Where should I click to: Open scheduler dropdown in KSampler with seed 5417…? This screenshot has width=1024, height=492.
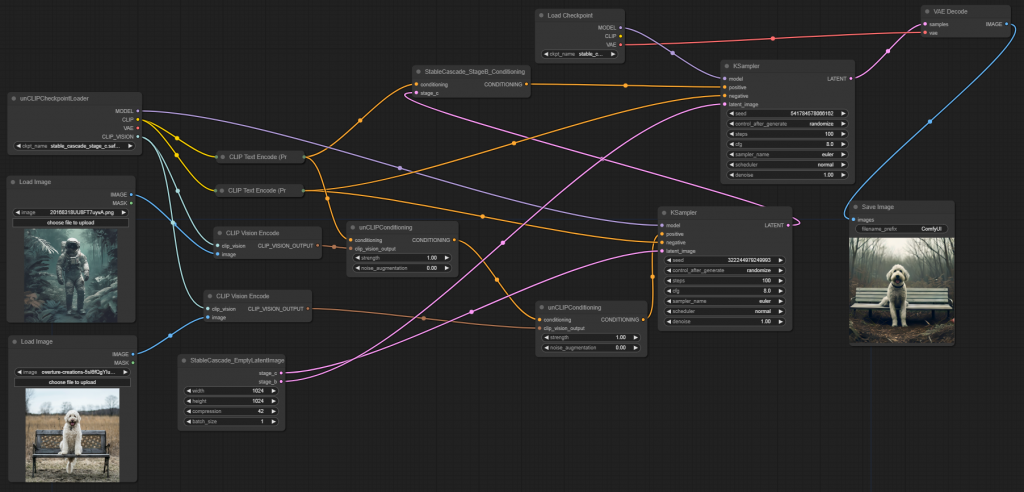coord(787,166)
